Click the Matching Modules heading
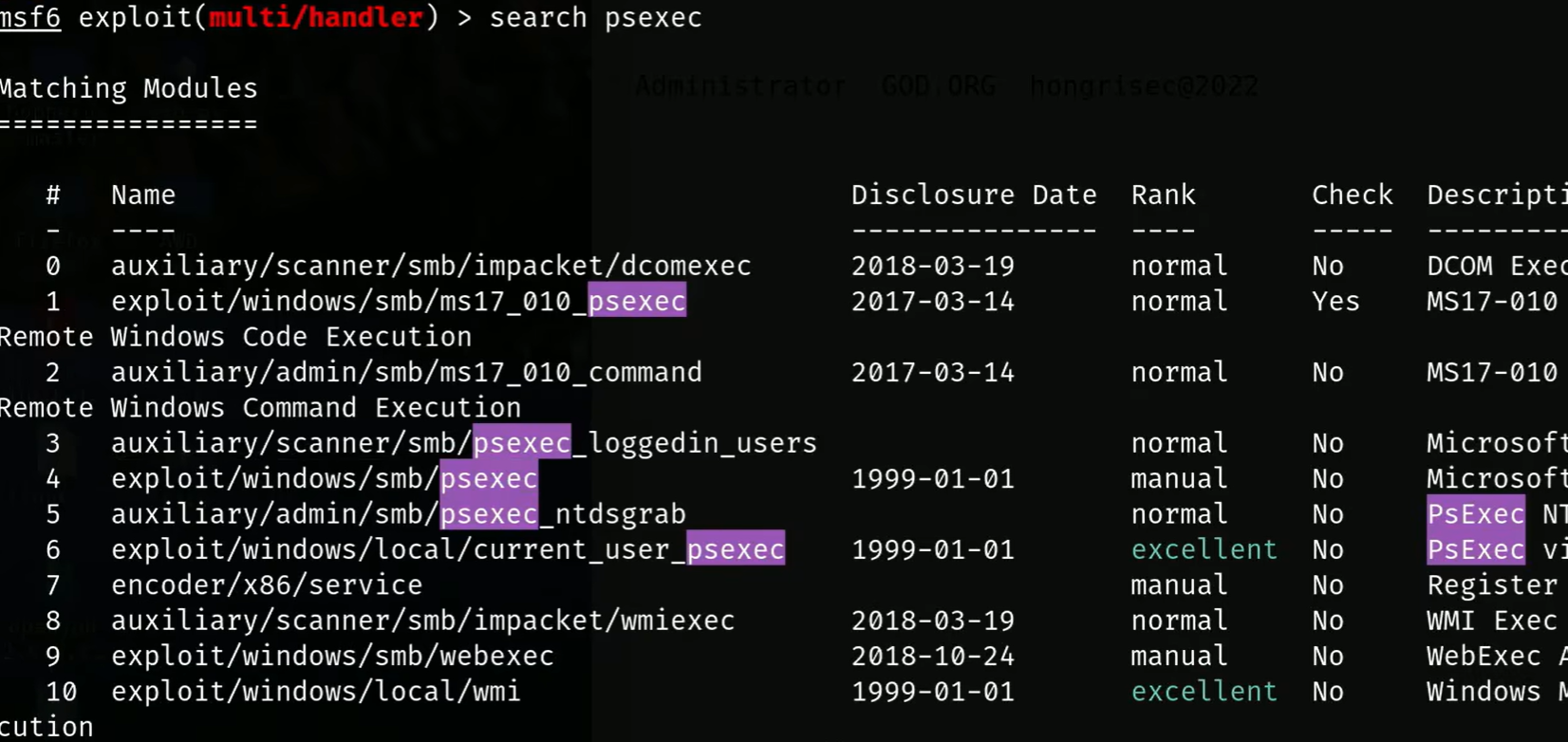This screenshot has height=742, width=1568. point(129,88)
